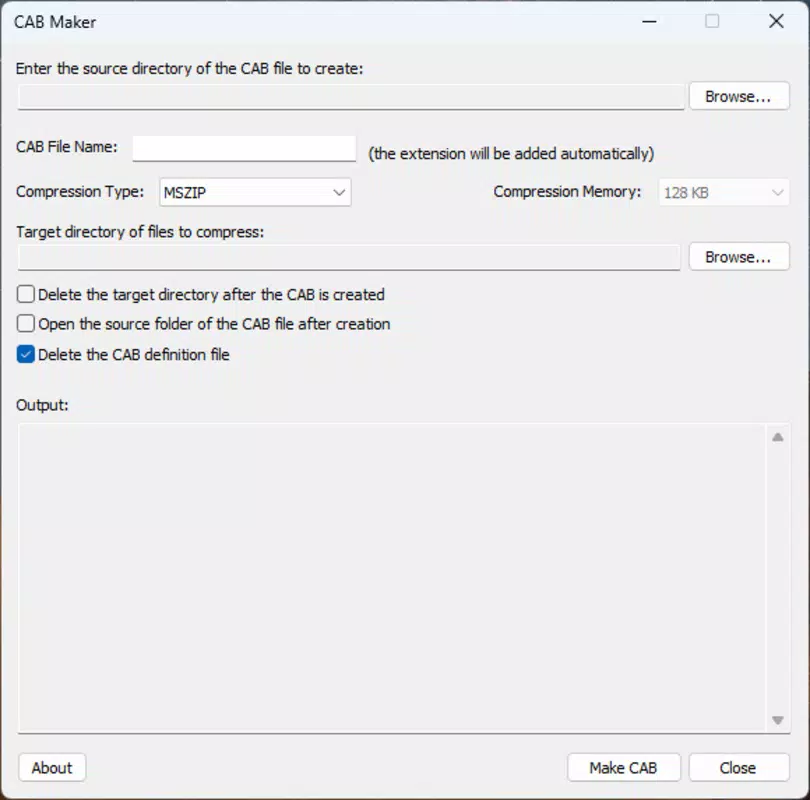Browse for target directory of files
The width and height of the screenshot is (810, 800).
(739, 257)
